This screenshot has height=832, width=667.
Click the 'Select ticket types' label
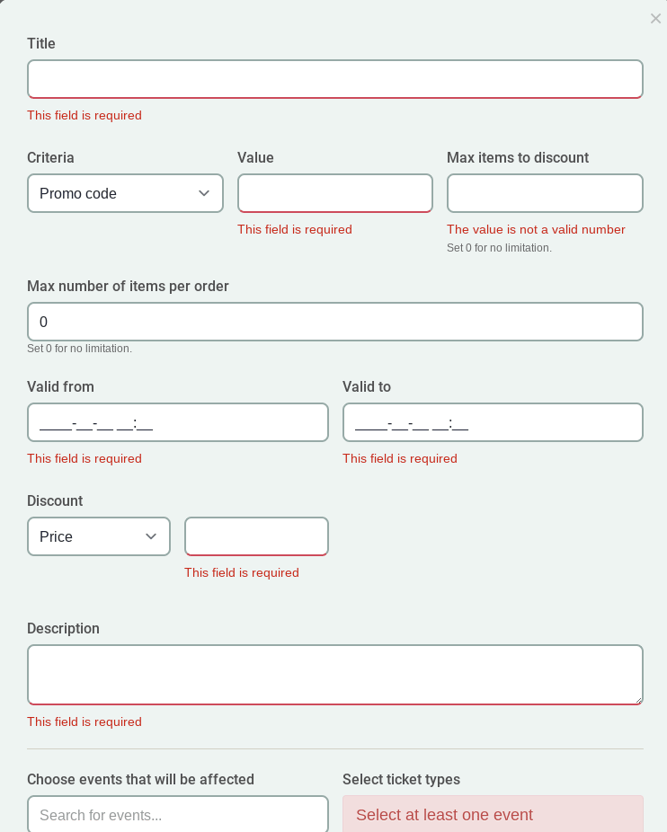[401, 779]
